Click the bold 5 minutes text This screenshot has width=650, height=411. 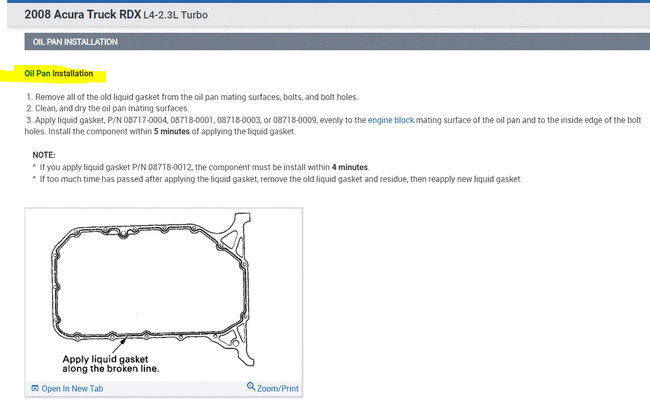(172, 132)
